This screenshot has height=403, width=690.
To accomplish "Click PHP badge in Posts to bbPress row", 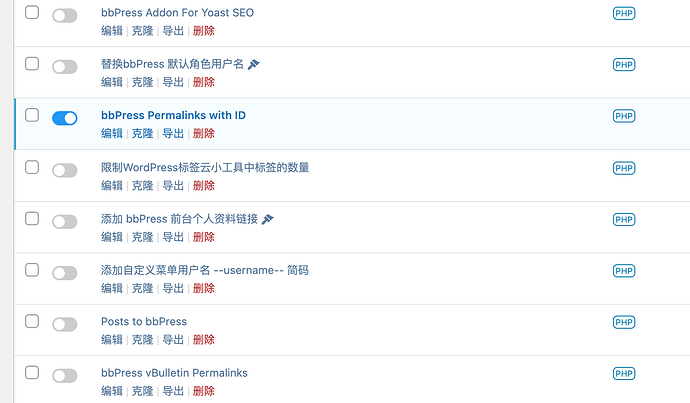I will 624,322.
